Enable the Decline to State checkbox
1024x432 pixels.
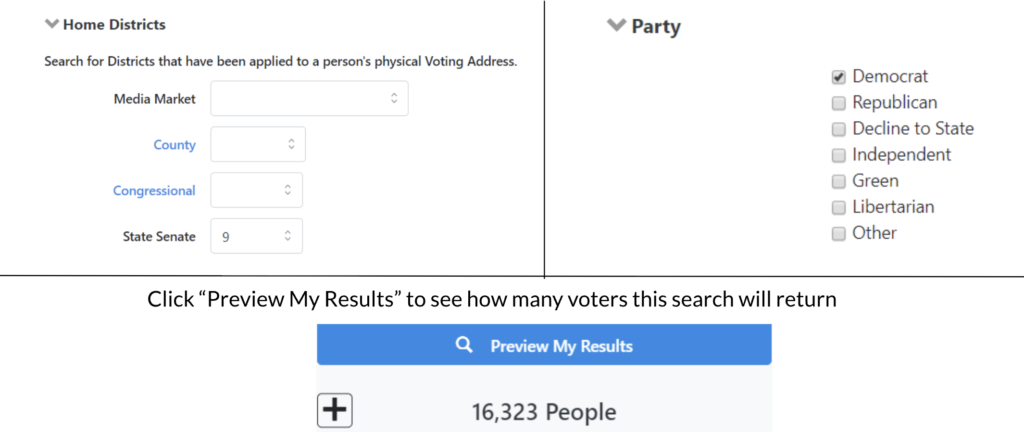[839, 129]
